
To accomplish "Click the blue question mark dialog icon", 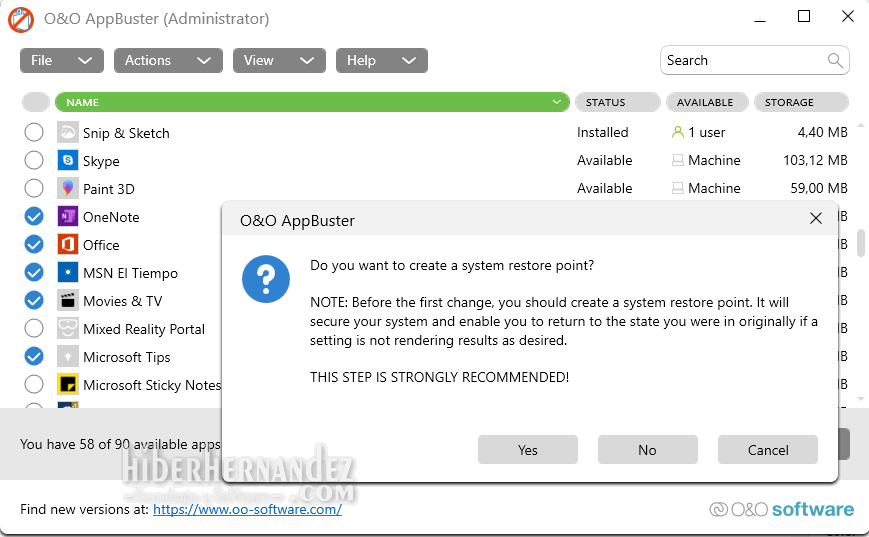I will pos(265,279).
